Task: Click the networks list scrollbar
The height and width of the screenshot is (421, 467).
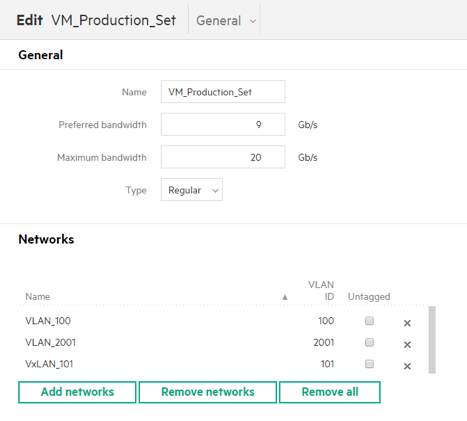Action: click(x=432, y=340)
